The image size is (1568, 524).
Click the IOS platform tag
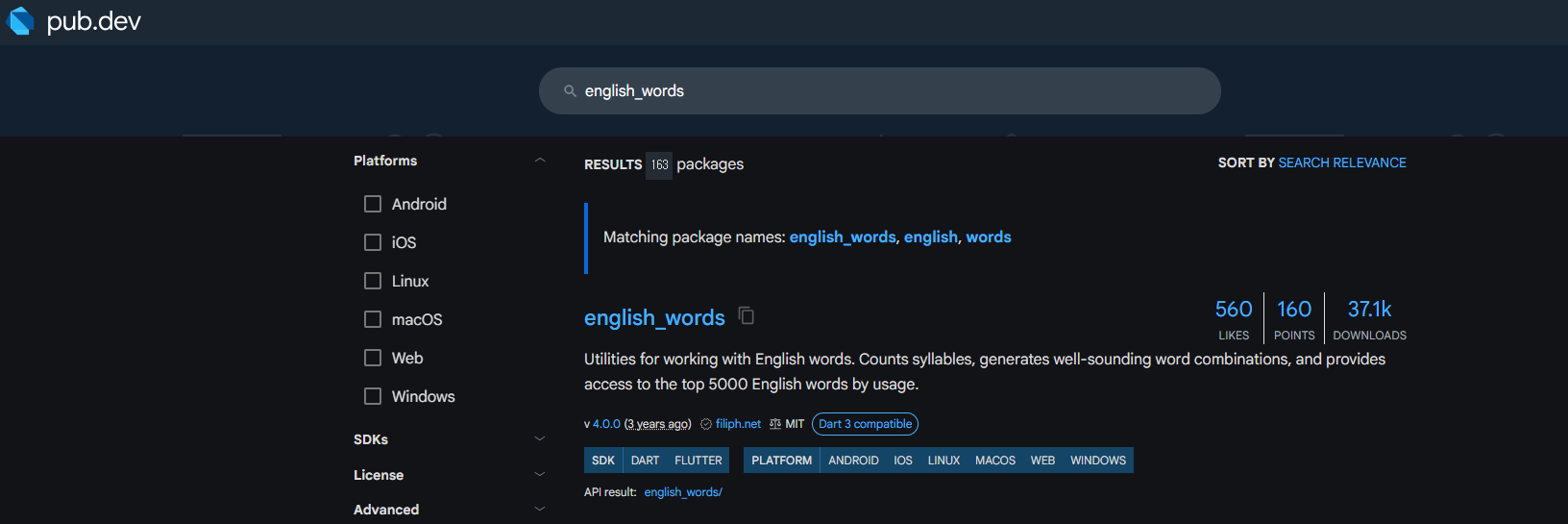tap(903, 461)
